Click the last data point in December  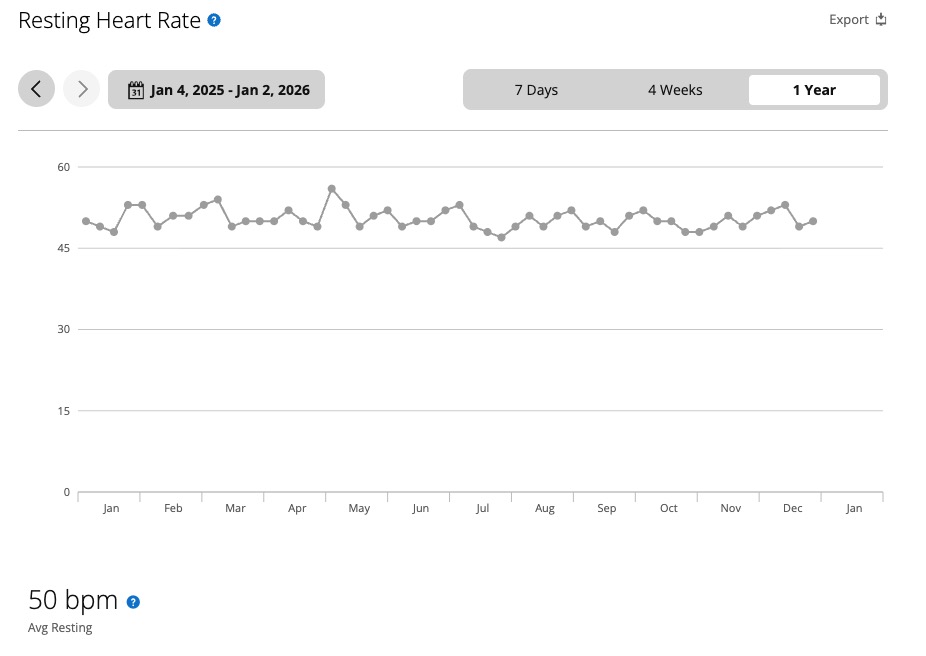coord(813,221)
